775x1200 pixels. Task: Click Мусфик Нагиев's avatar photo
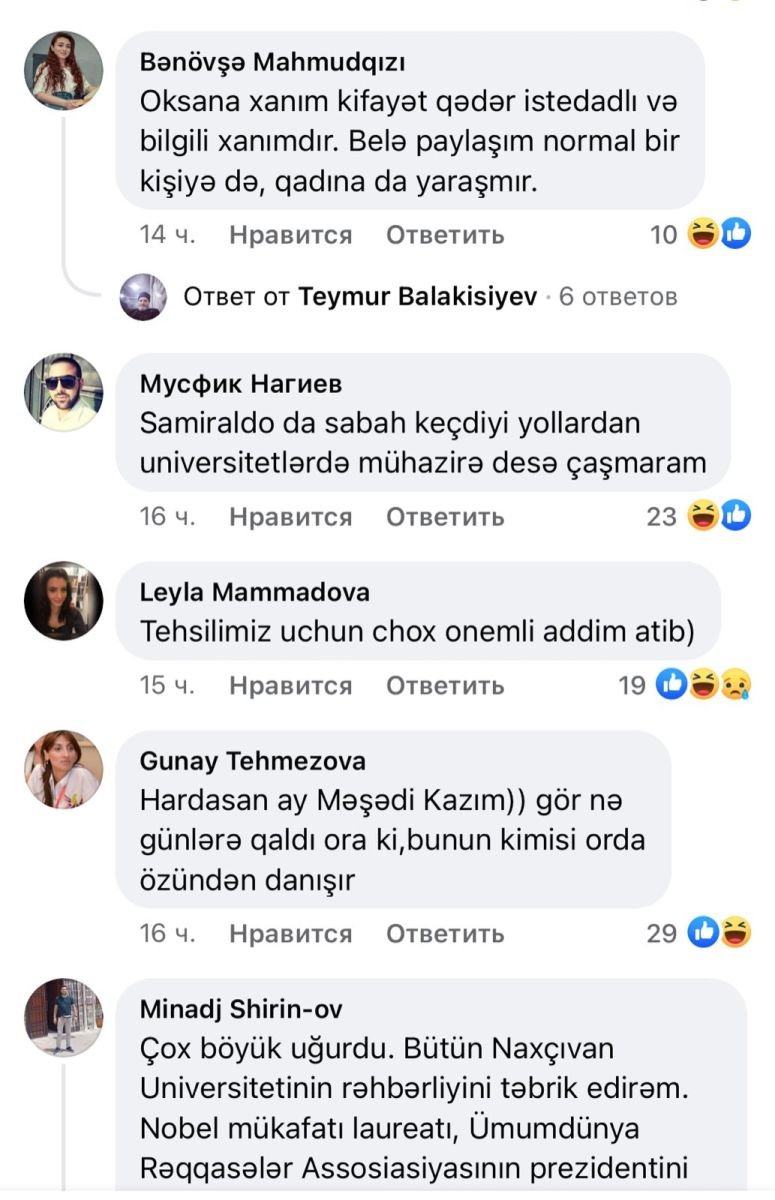click(x=63, y=392)
